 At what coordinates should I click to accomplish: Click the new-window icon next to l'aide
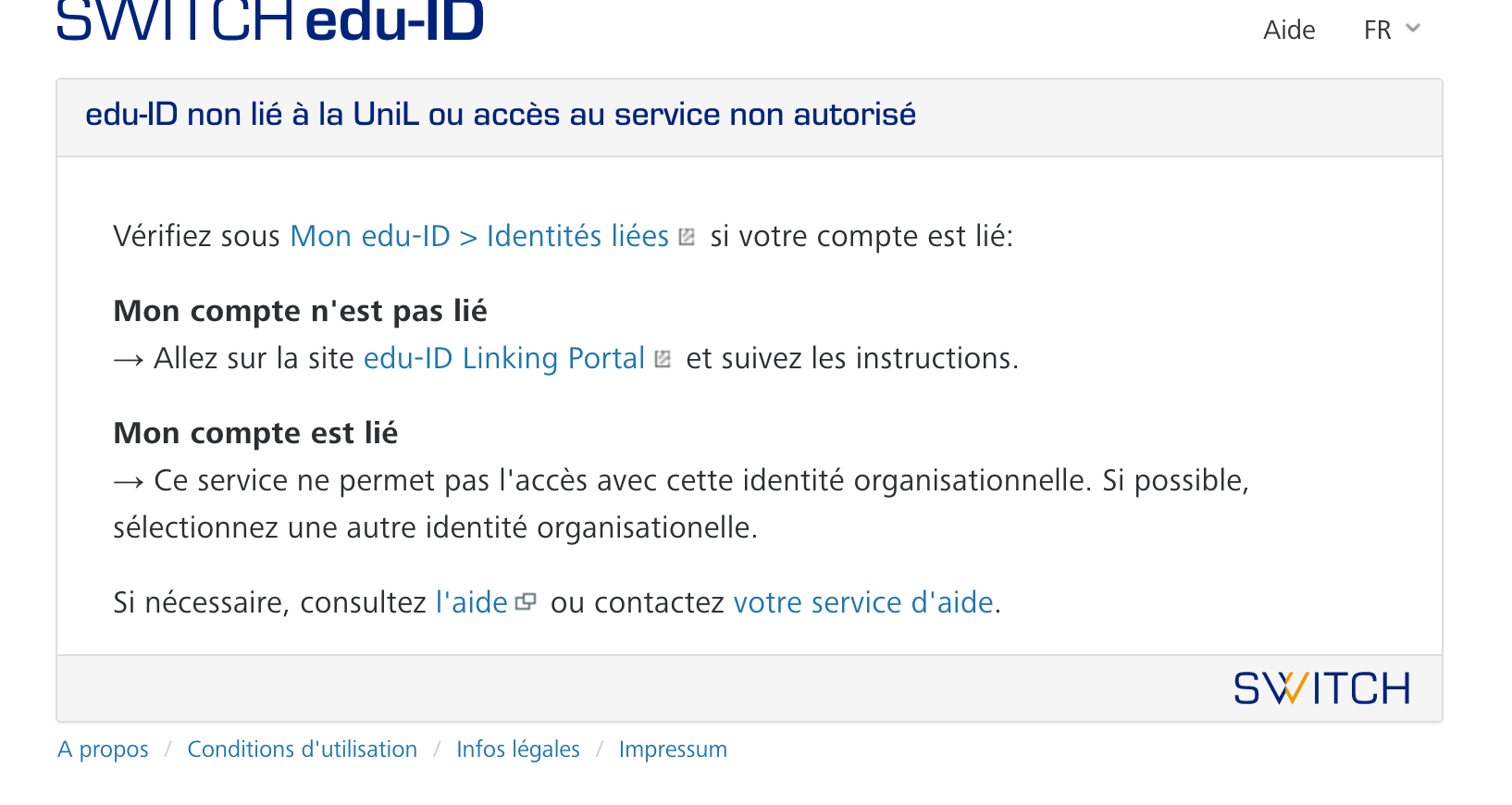pyautogui.click(x=526, y=602)
